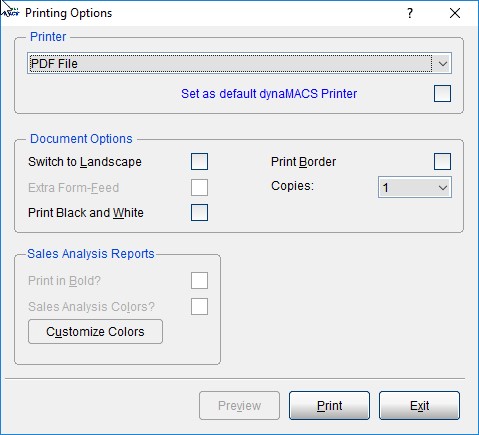Click the Print Border label text
Viewport: 479px width, 435px height.
[303, 162]
